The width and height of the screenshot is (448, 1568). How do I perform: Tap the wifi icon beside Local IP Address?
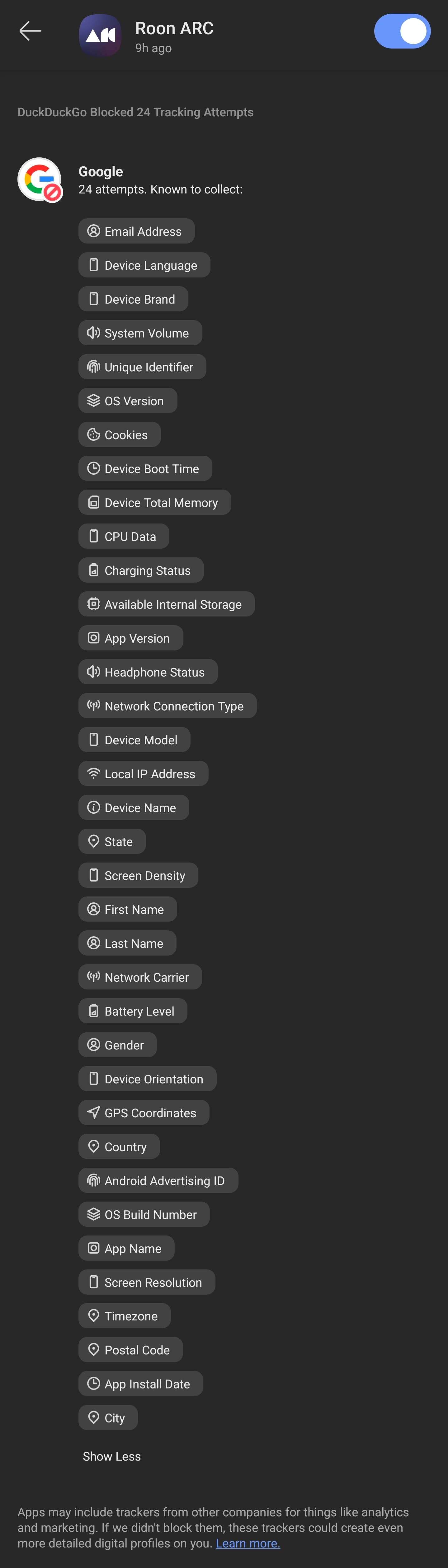pyautogui.click(x=93, y=774)
